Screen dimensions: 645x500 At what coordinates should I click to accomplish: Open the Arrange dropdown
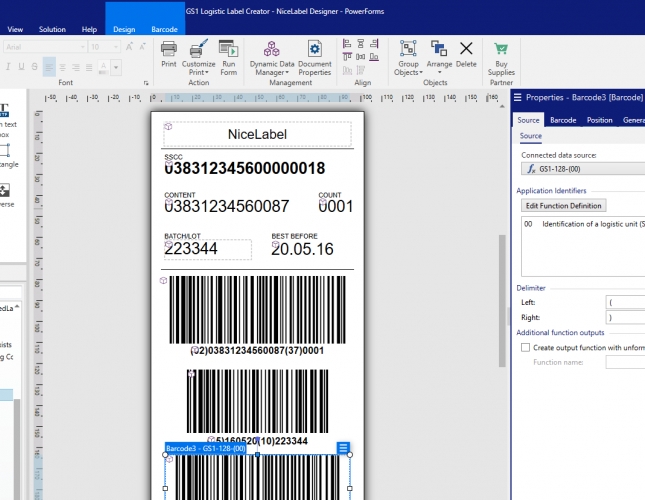point(438,65)
